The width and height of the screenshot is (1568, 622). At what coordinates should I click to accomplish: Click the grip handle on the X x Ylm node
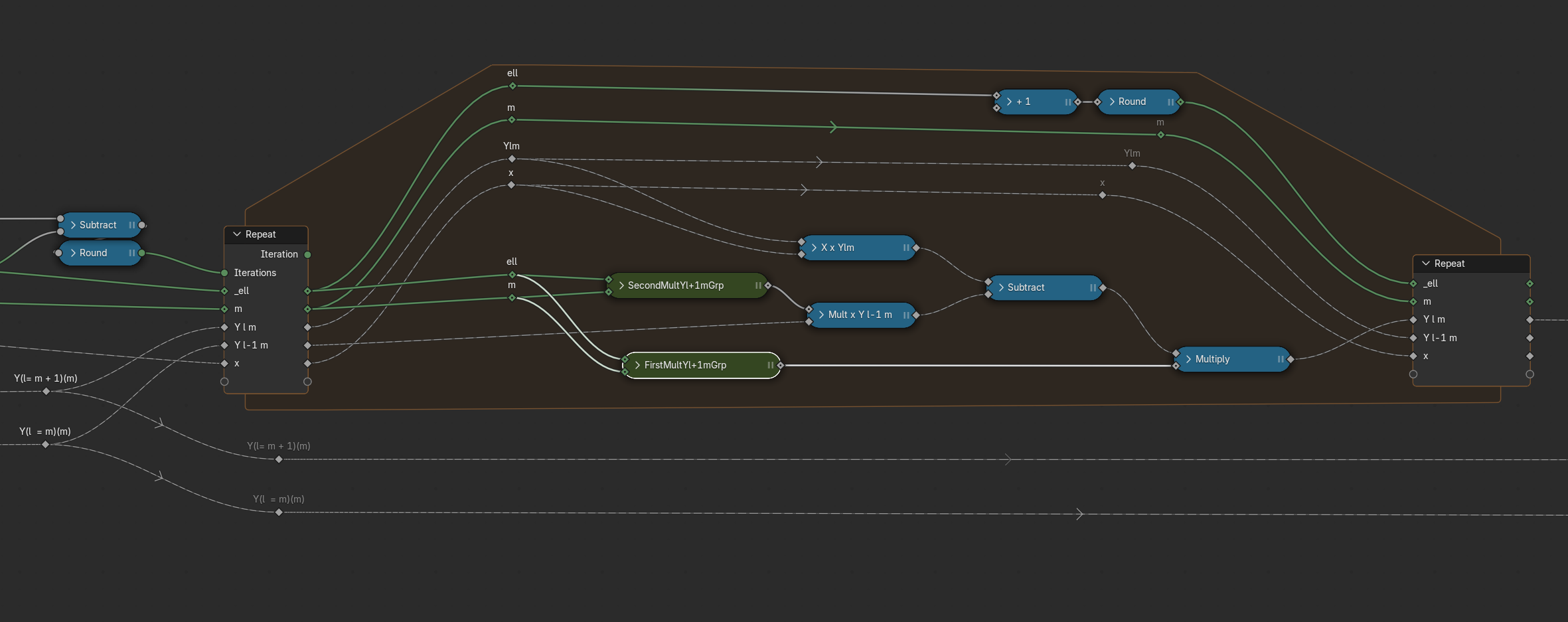[906, 248]
